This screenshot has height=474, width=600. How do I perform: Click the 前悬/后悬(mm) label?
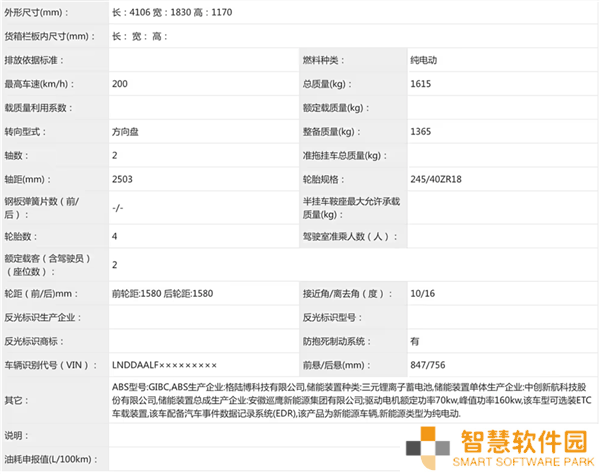pos(336,365)
